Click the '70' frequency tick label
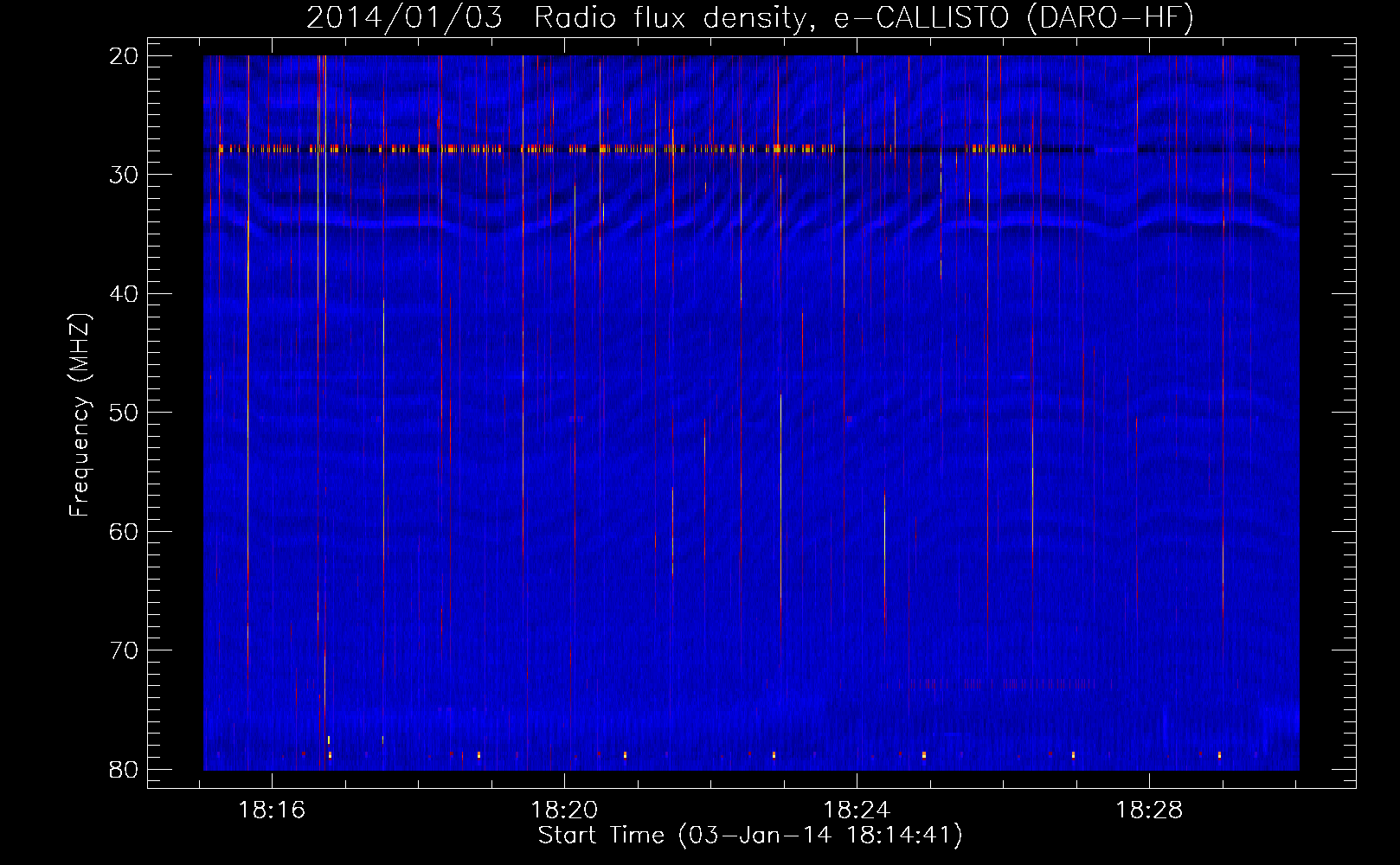Viewport: 1400px width, 865px height. coord(125,650)
